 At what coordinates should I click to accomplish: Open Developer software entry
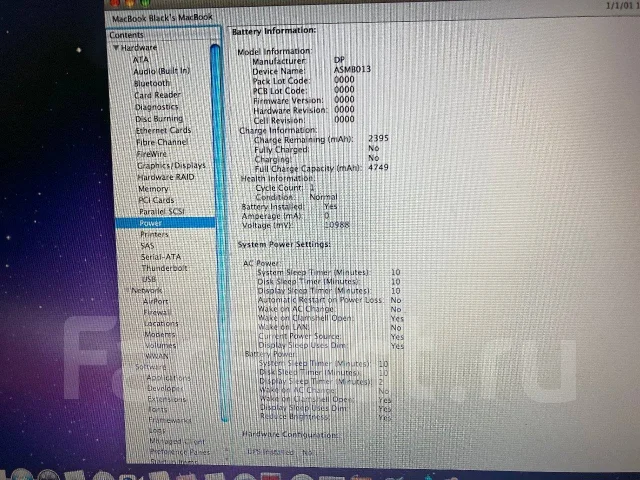coord(165,389)
